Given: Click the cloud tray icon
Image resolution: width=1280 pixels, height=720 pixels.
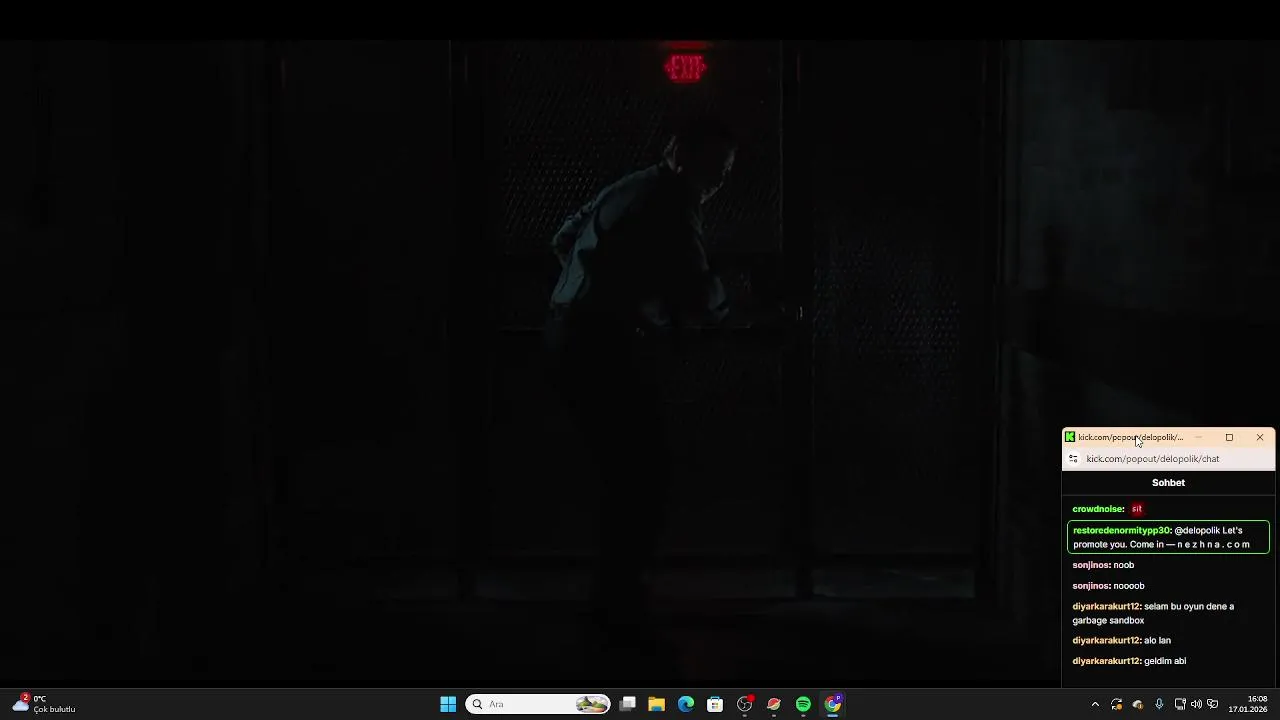Looking at the screenshot, I should click(1138, 704).
